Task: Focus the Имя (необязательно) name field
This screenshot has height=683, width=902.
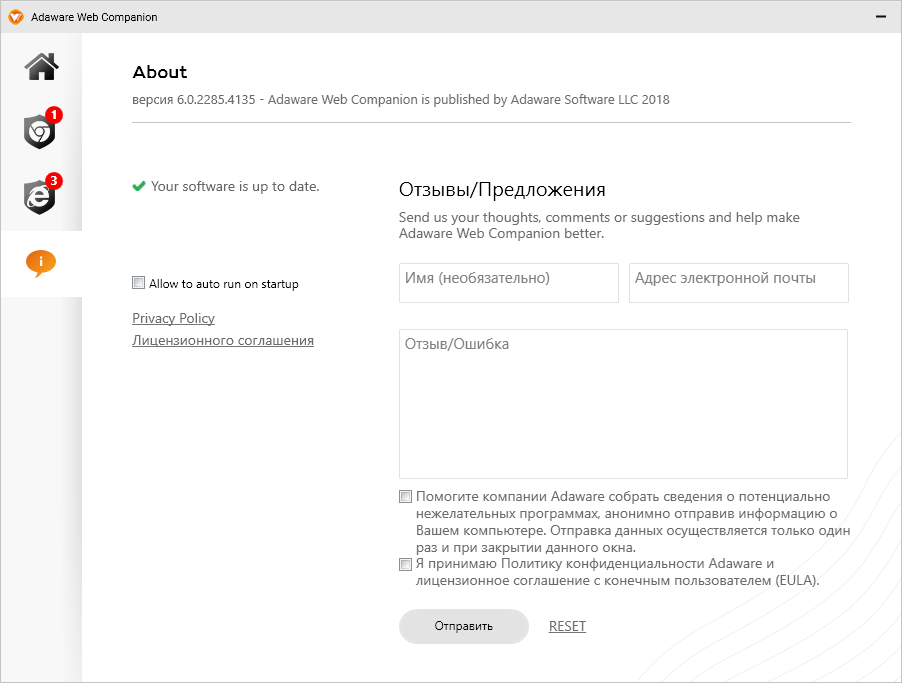Action: 508,282
